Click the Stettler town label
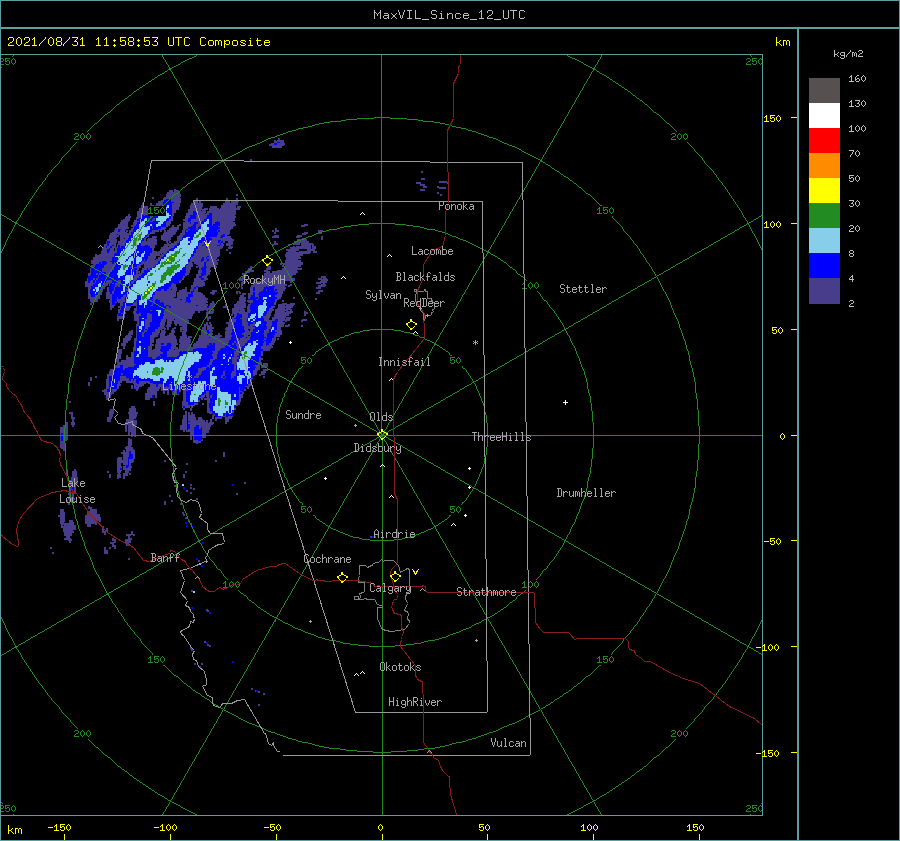 pyautogui.click(x=583, y=289)
